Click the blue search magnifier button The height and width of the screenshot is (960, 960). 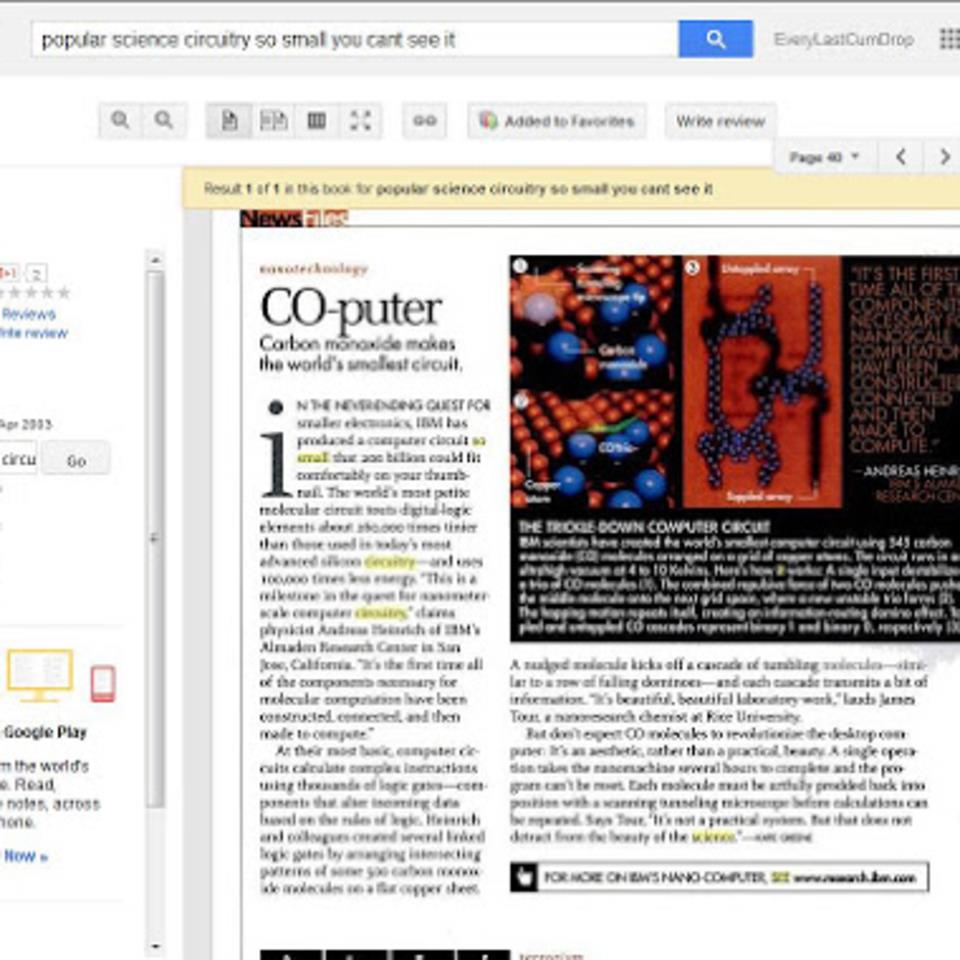715,39
